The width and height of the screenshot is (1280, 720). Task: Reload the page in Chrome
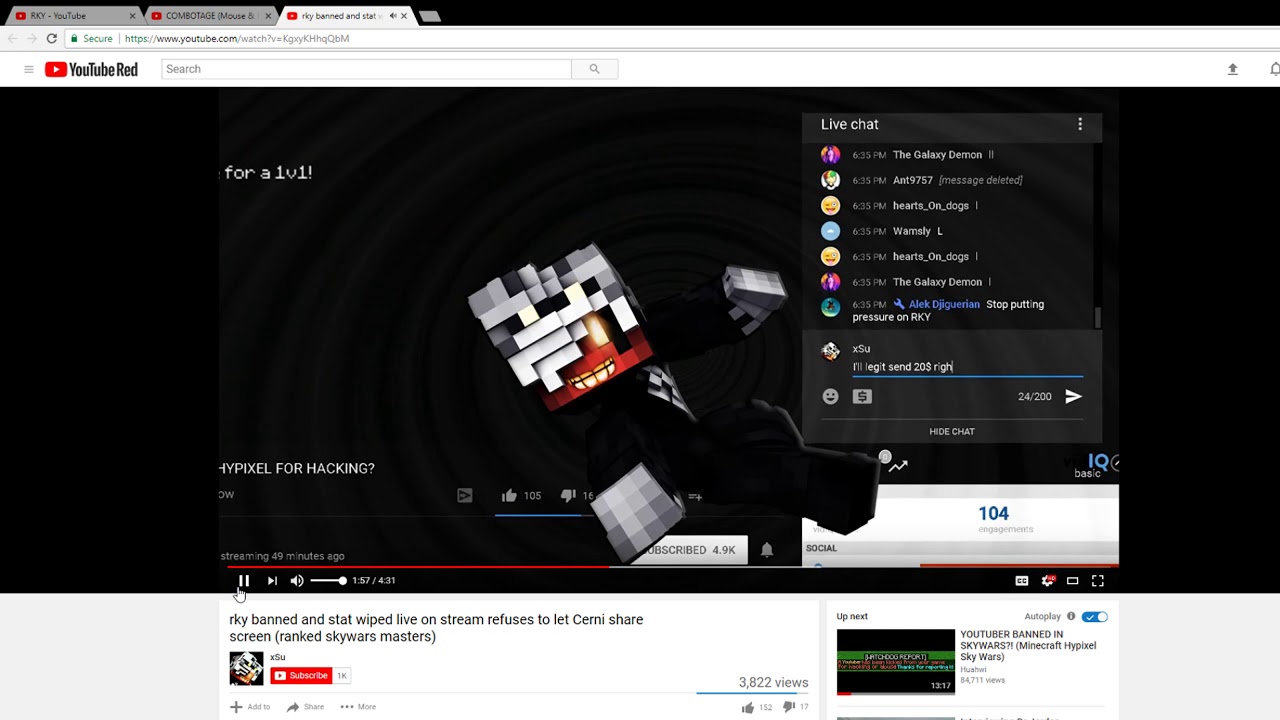tap(51, 38)
